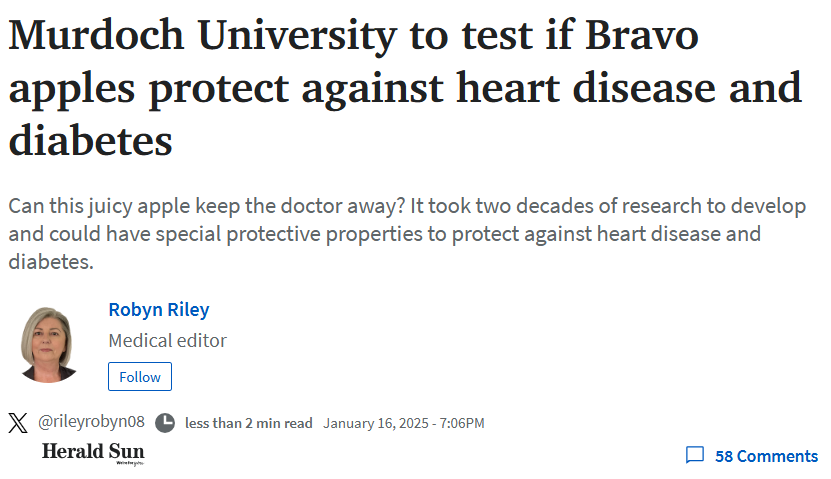Open the Robyn Riley author link
This screenshot has width=831, height=479.
(x=159, y=309)
